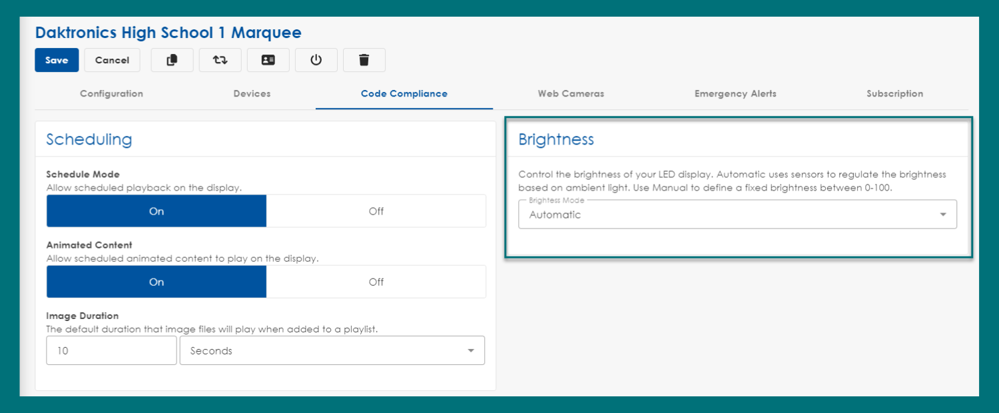This screenshot has width=999, height=413.
Task: Expand the Seconds duration unit dropdown
Action: pos(331,351)
